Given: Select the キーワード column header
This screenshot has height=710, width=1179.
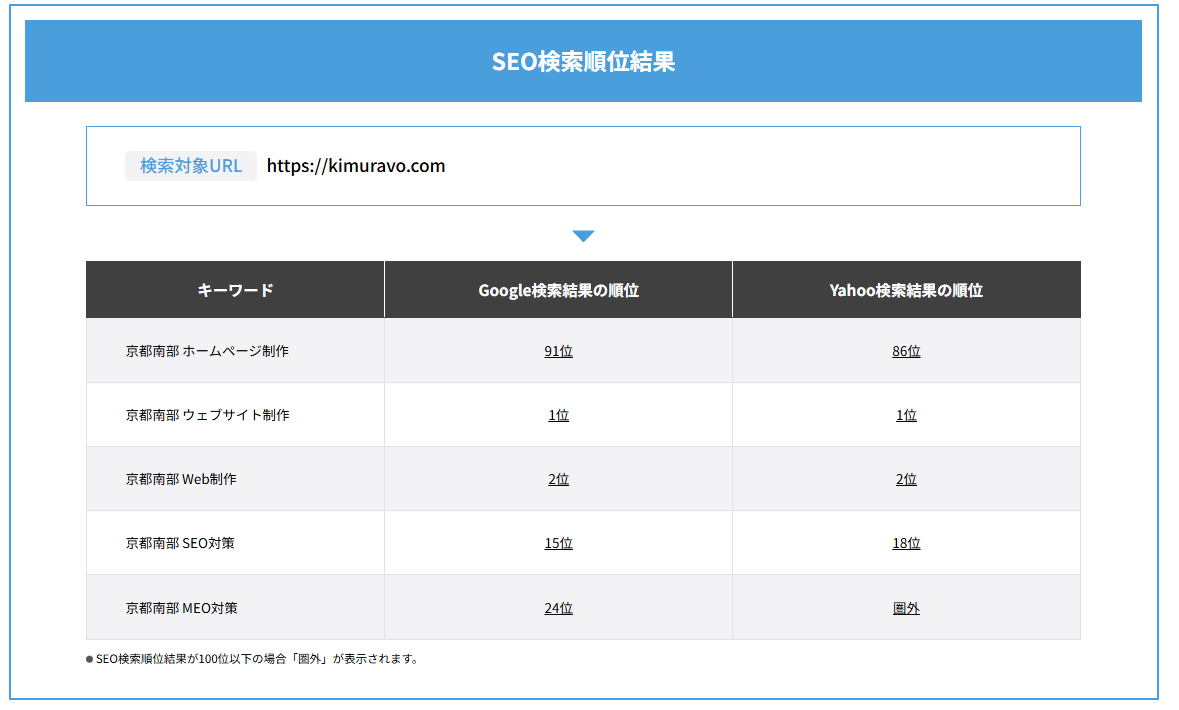Looking at the screenshot, I should point(235,289).
